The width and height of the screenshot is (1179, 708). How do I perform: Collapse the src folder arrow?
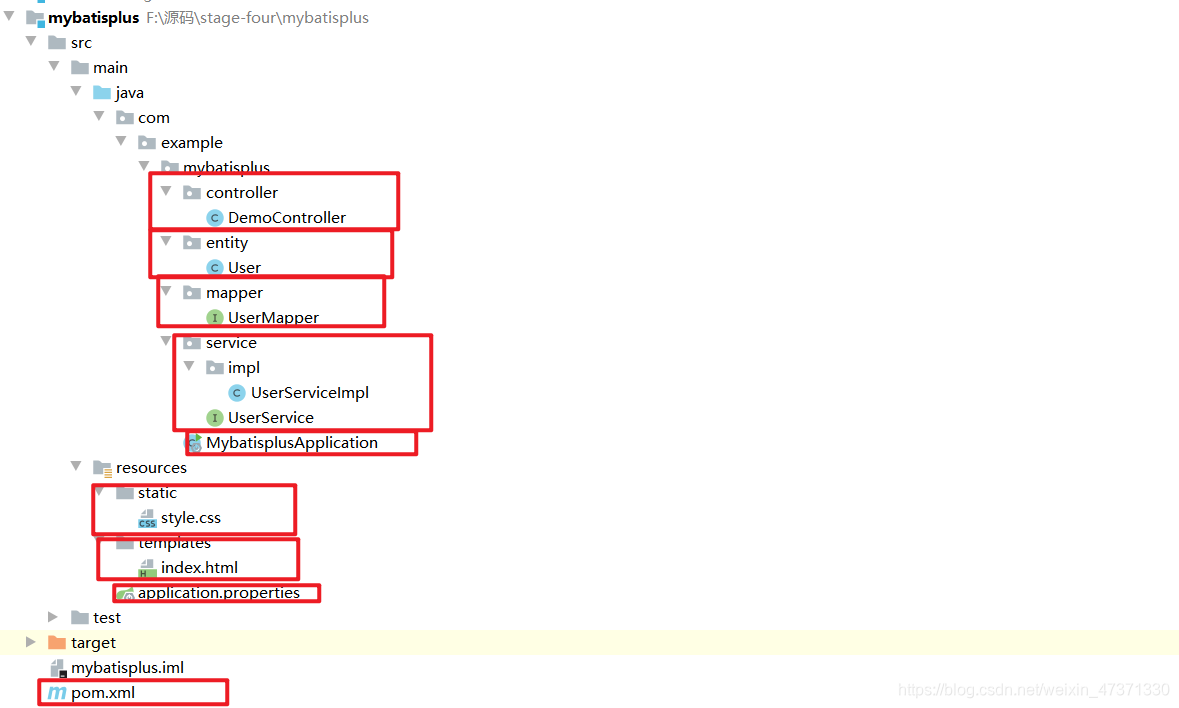click(32, 41)
